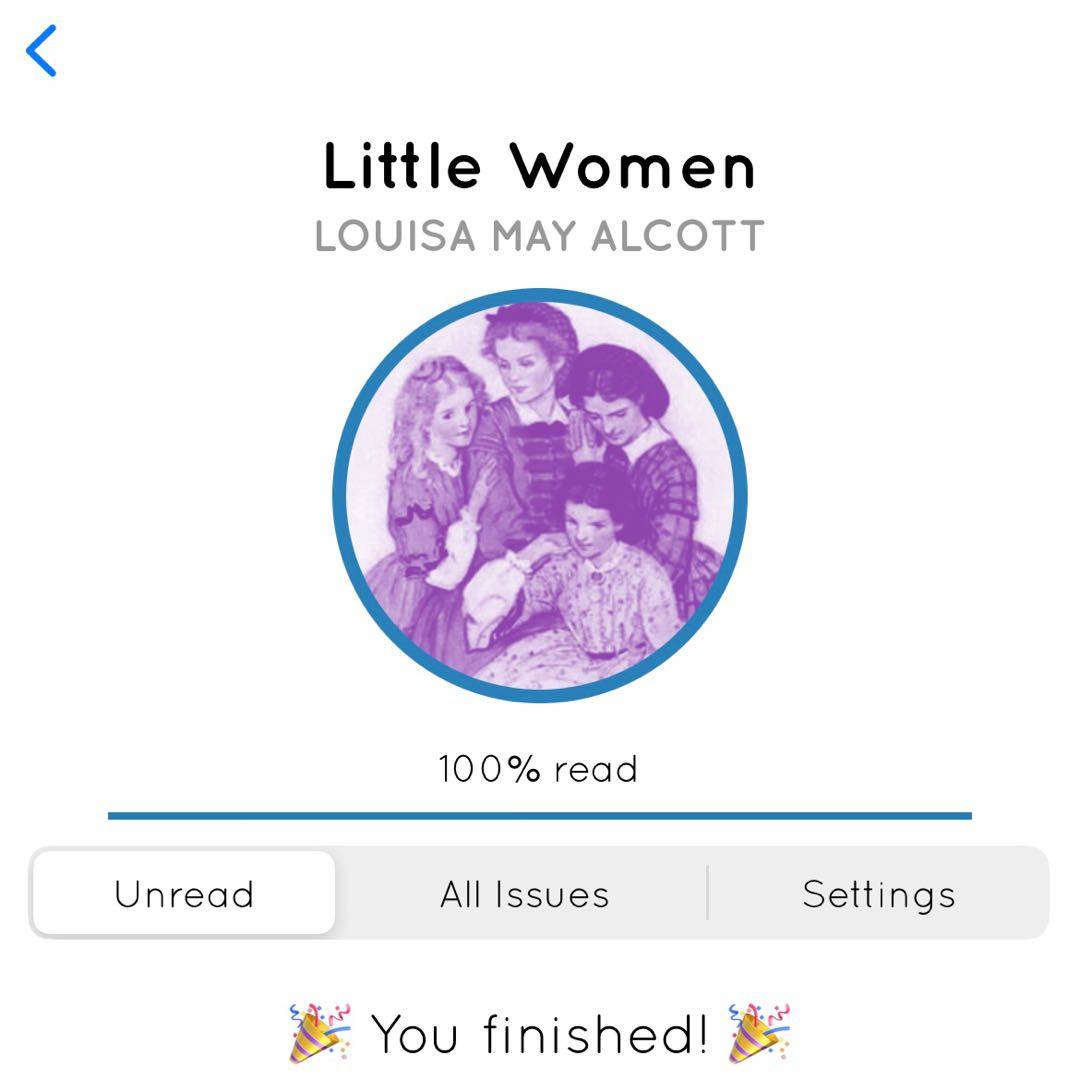The image size is (1080, 1080).
Task: Switch to the All Issues segment
Action: click(525, 894)
